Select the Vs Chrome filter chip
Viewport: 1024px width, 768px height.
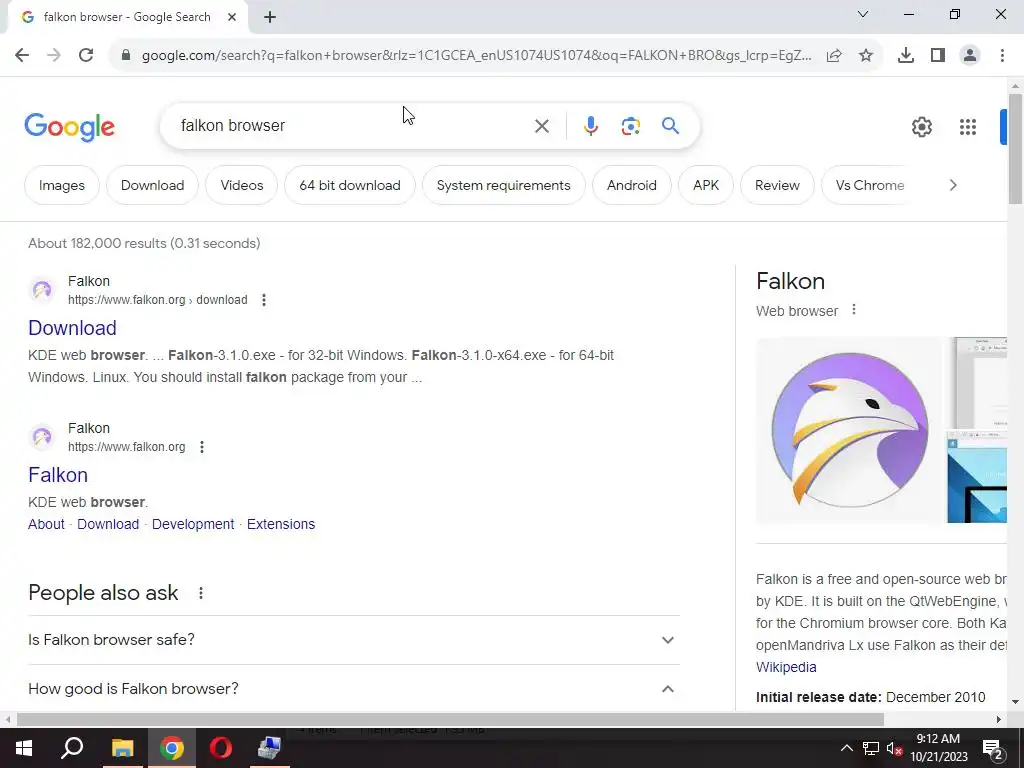869,185
